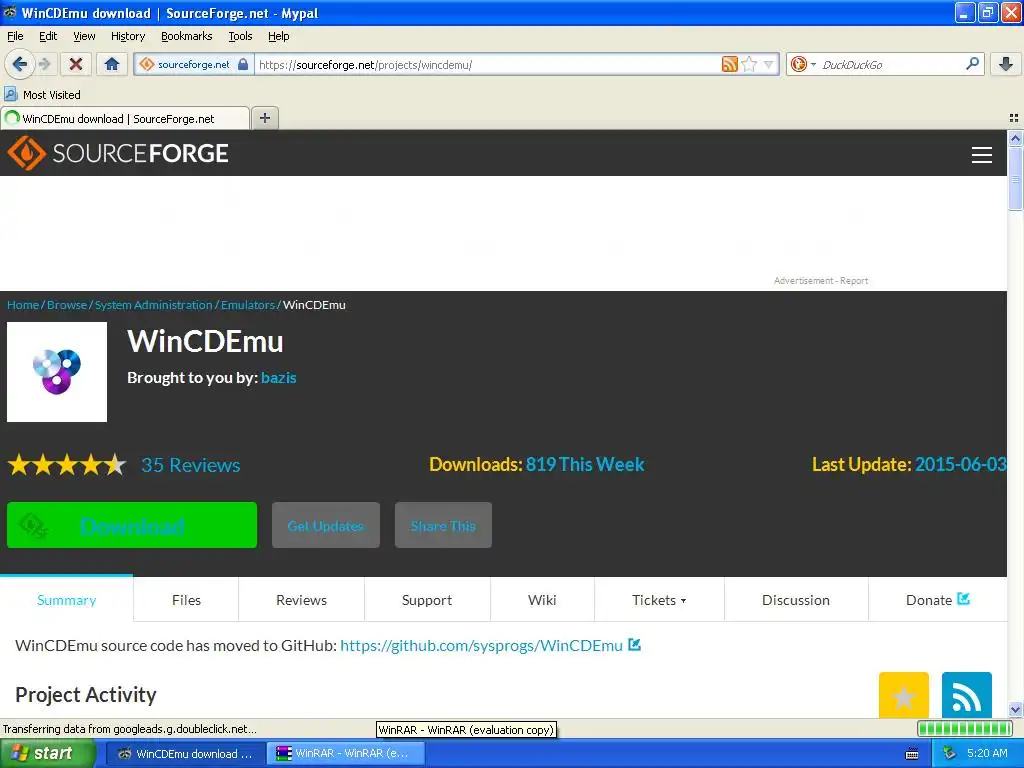Open the tab groups icon at right
This screenshot has height=768, width=1024.
1014,118
